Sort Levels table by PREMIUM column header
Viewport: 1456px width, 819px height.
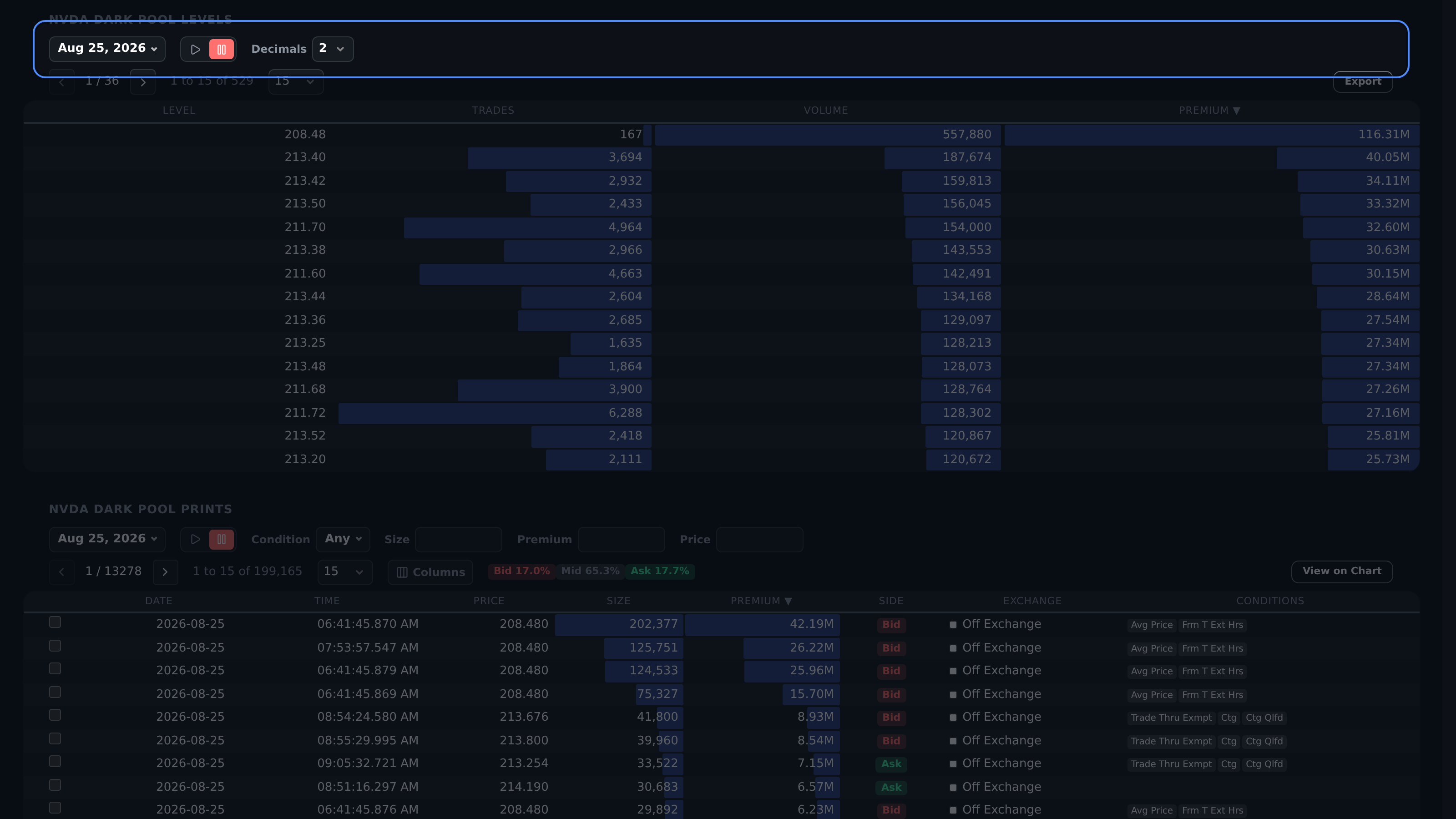tap(1209, 110)
